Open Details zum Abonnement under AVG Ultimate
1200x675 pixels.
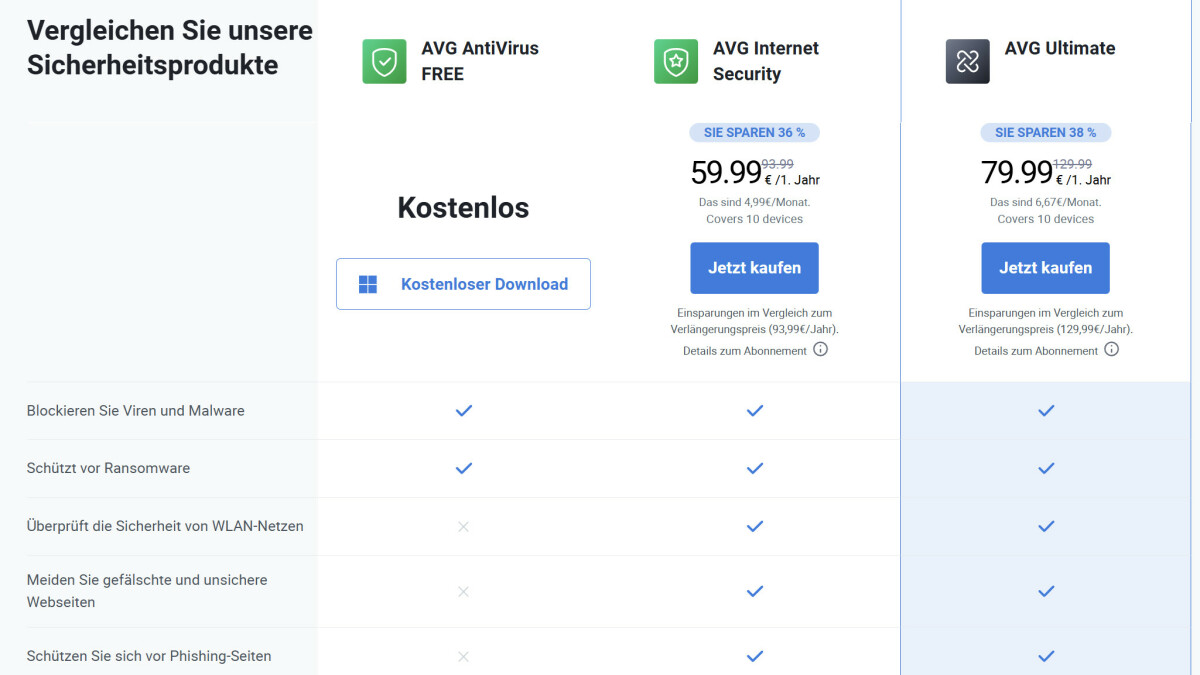1037,350
